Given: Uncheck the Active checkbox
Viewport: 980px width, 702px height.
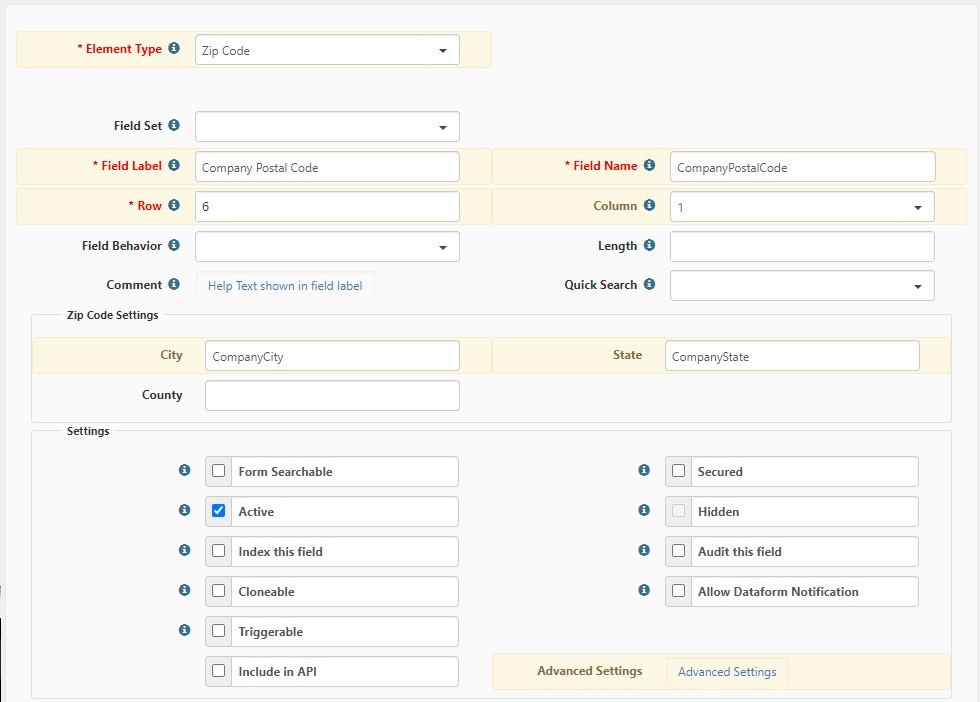Looking at the screenshot, I should tap(219, 511).
